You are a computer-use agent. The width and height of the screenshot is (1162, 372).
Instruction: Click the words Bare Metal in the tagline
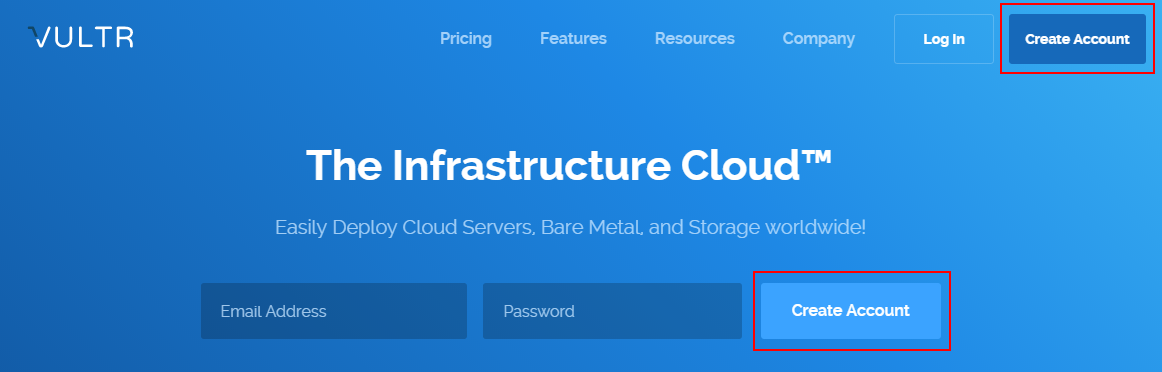(x=592, y=227)
